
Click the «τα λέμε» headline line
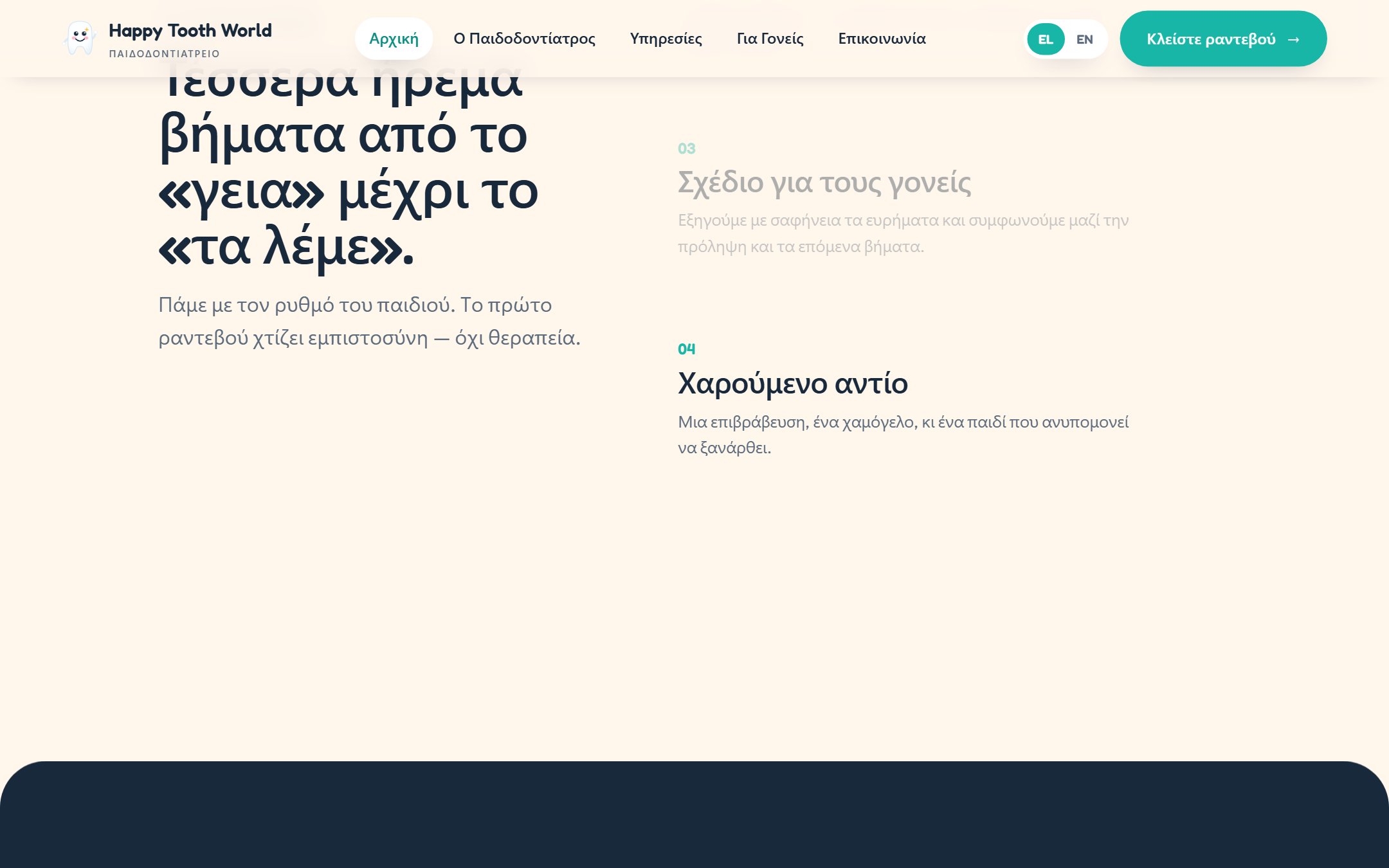coord(286,248)
